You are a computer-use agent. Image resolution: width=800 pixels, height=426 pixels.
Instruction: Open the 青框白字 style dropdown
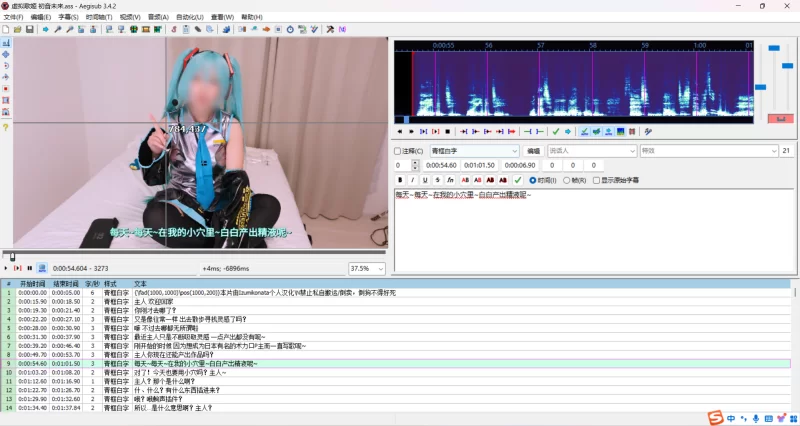click(474, 151)
